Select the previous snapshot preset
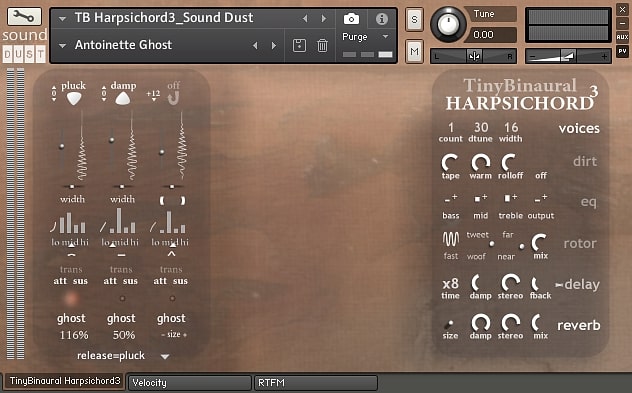The image size is (632, 393). [x=255, y=46]
